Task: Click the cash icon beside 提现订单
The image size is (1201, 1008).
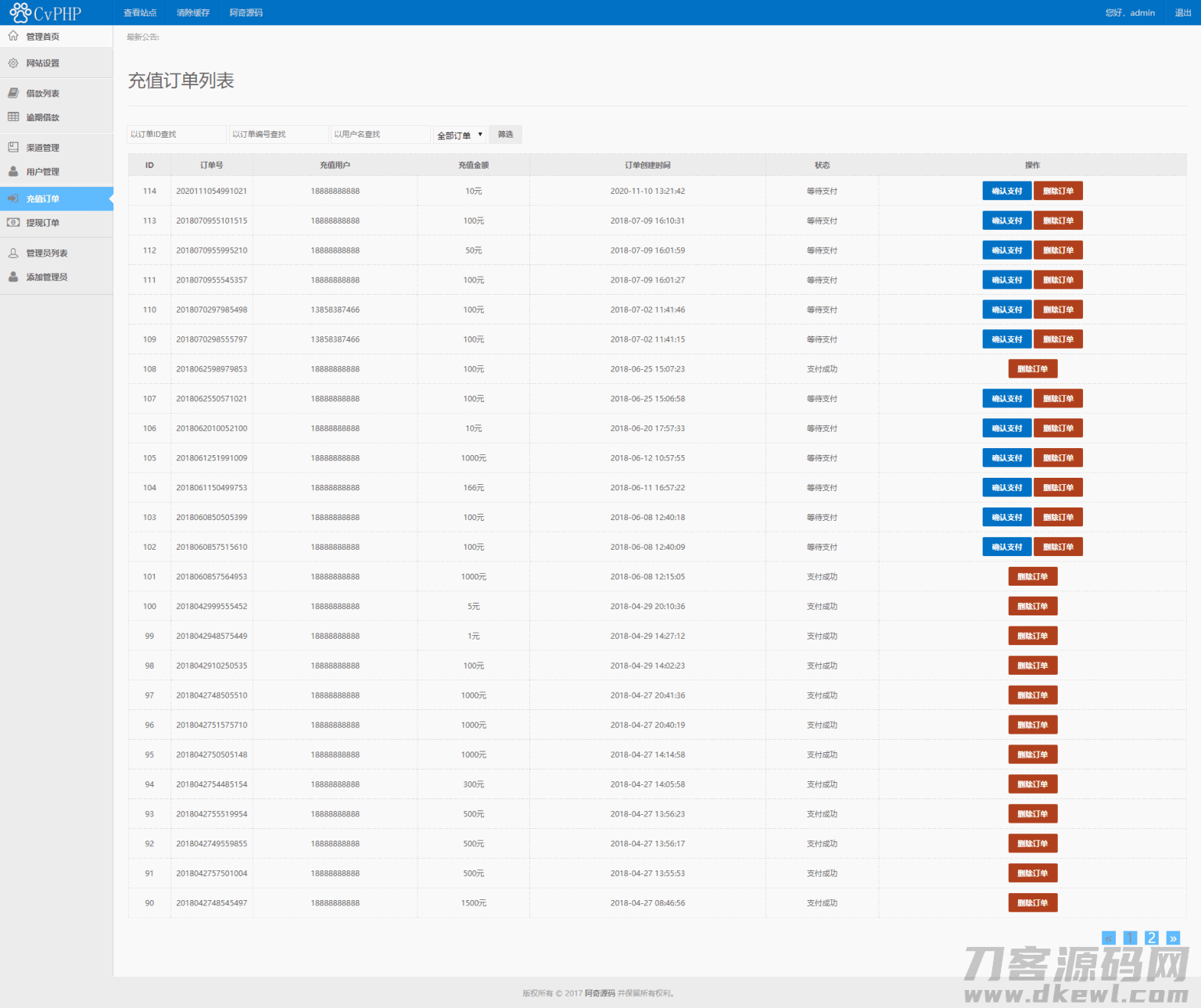Action: [13, 223]
